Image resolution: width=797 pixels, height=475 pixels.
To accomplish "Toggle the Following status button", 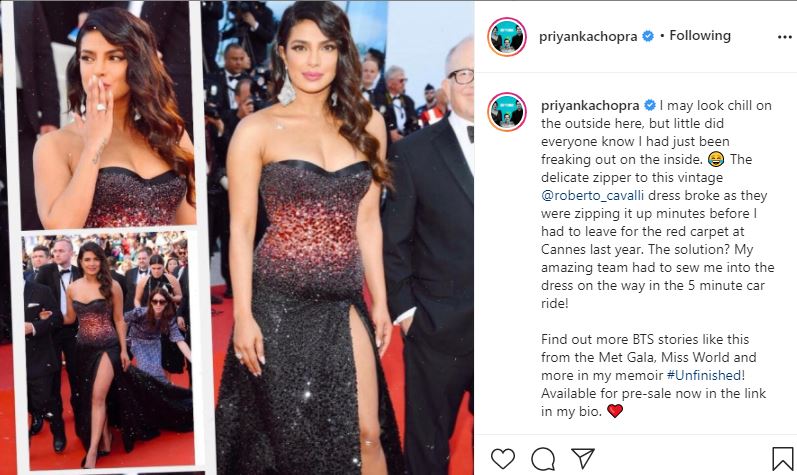I will pos(700,36).
